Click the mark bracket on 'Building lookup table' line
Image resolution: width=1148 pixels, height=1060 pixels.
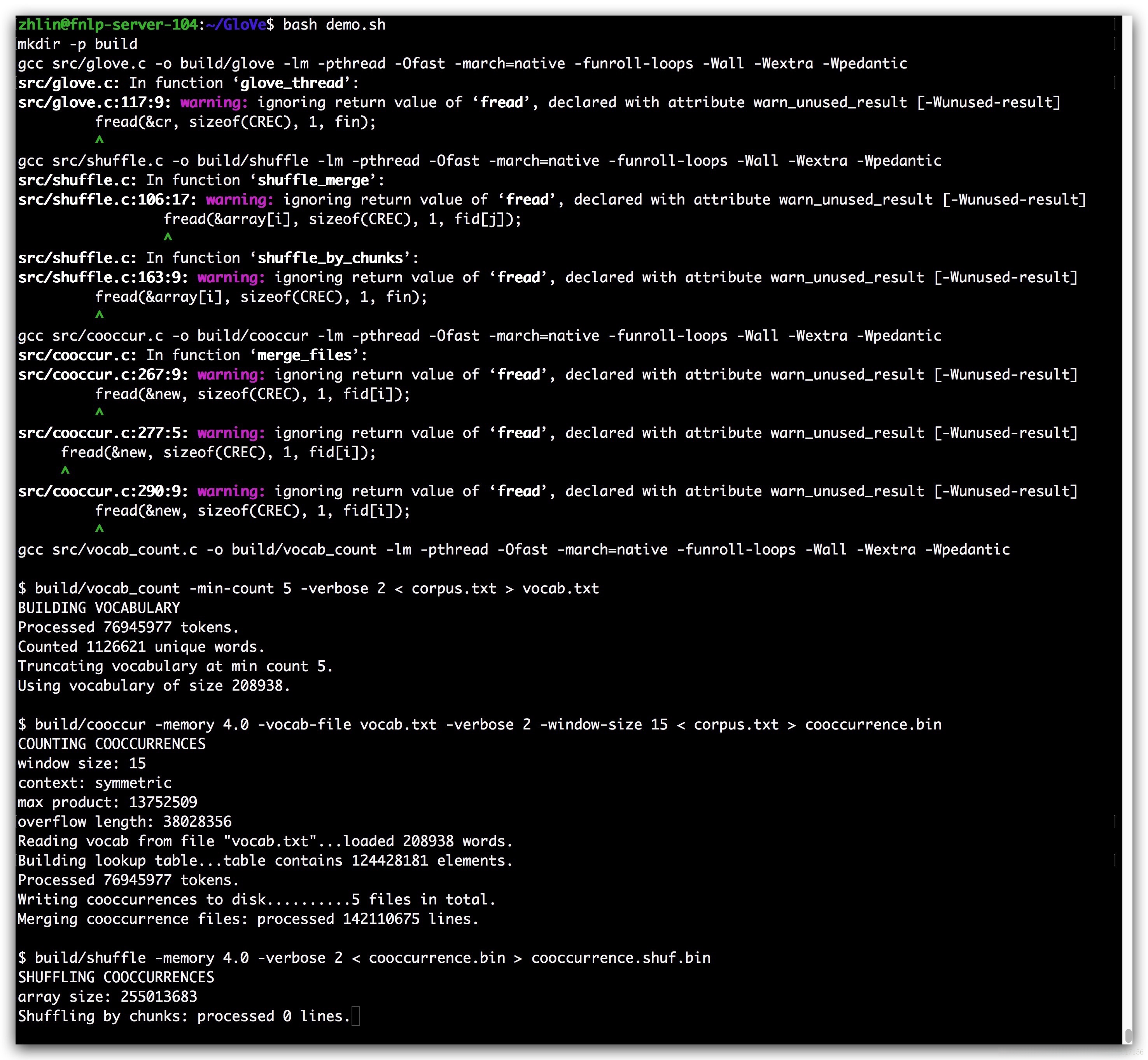(x=1114, y=861)
